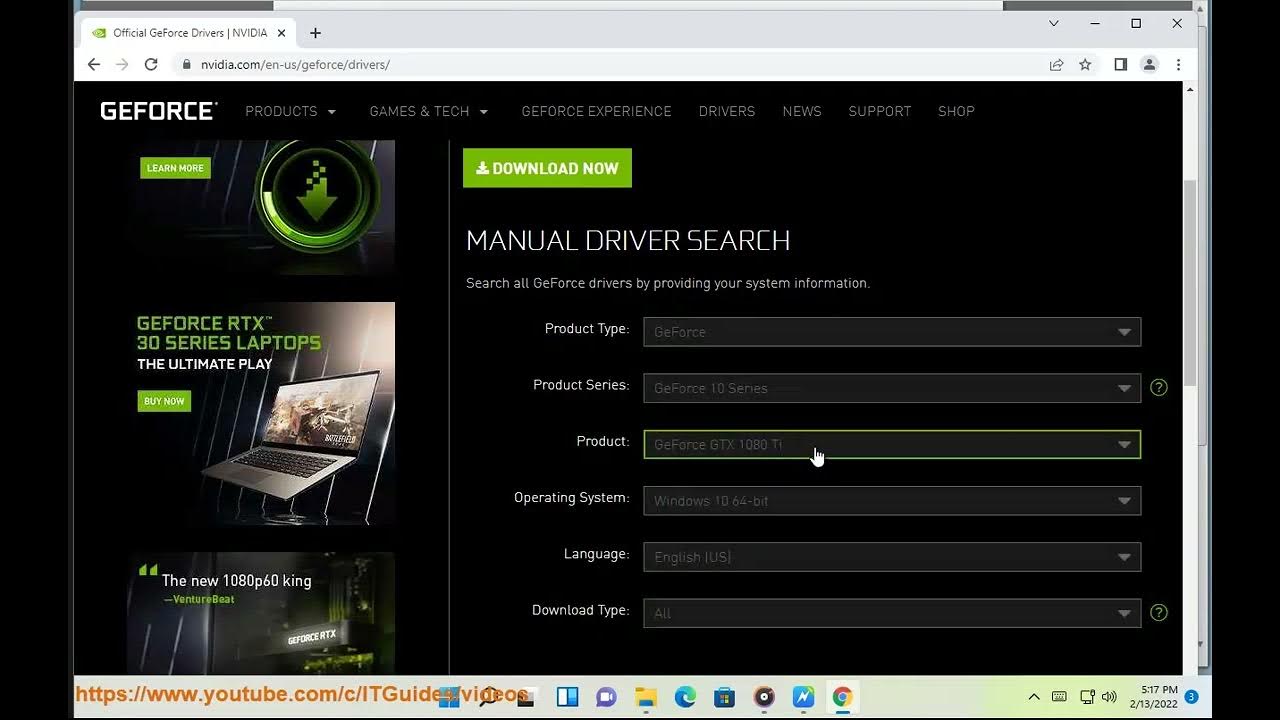Open the Product Series dropdown
This screenshot has height=720, width=1280.
[892, 388]
